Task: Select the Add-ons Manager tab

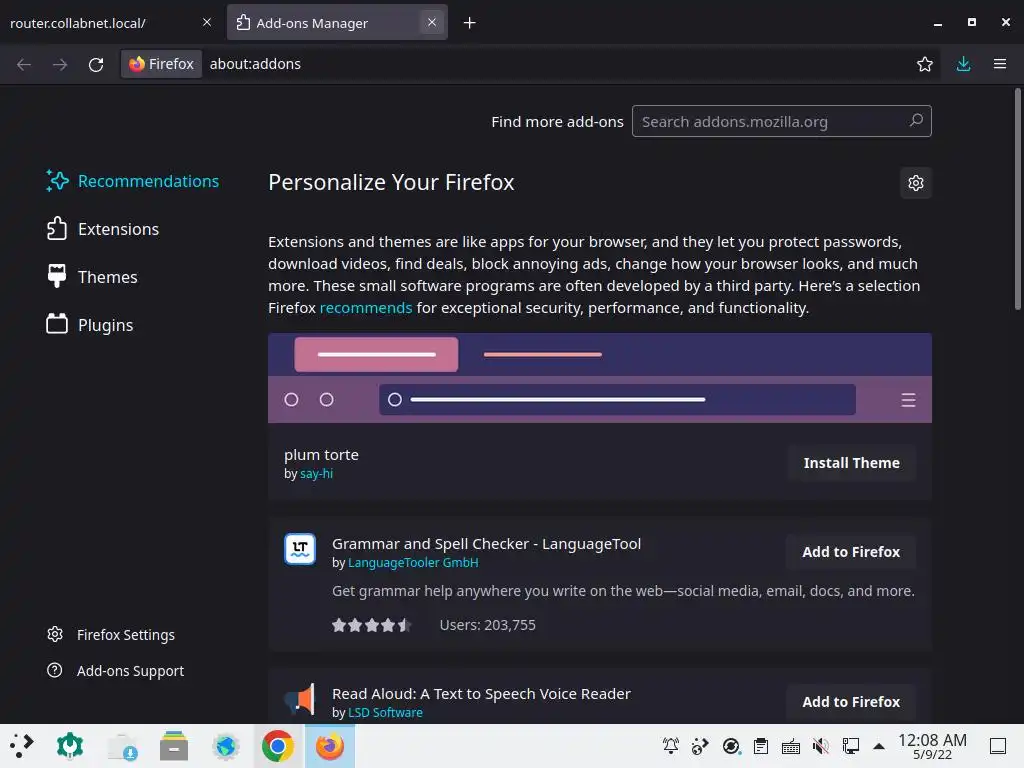Action: pyautogui.click(x=338, y=23)
